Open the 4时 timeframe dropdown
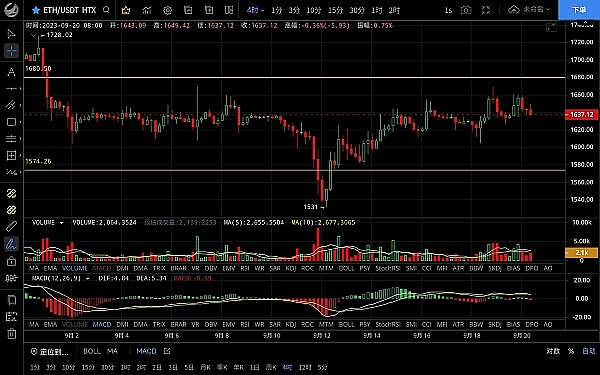The height and width of the screenshot is (375, 600). (x=255, y=10)
